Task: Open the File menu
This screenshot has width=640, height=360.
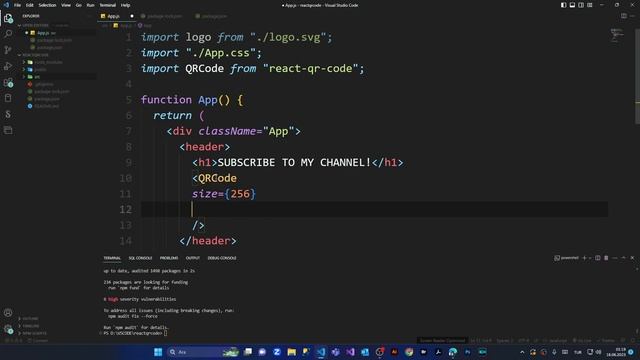Action: [17, 5]
